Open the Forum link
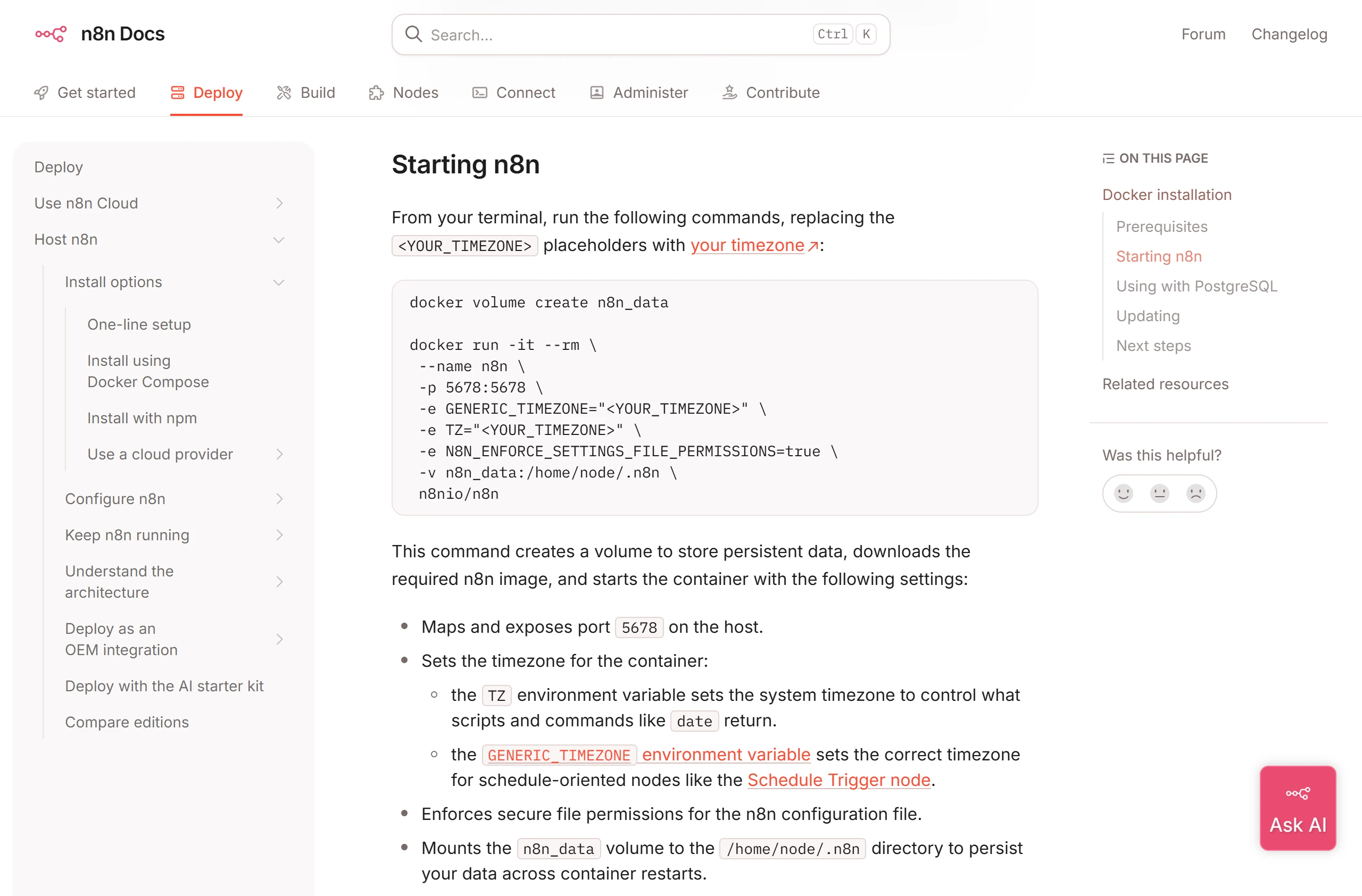The height and width of the screenshot is (896, 1362). [x=1203, y=35]
